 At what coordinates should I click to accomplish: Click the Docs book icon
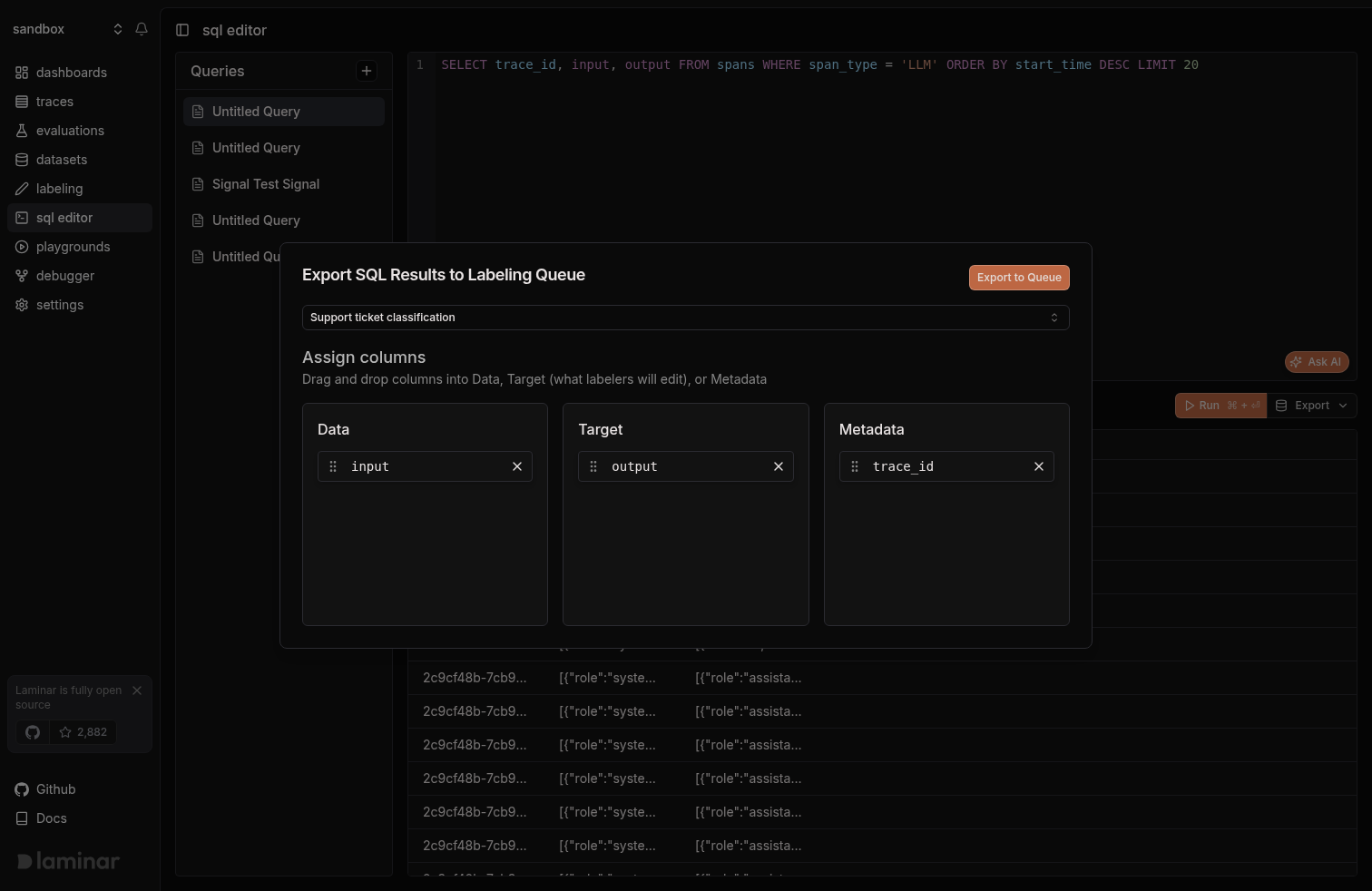(22, 818)
